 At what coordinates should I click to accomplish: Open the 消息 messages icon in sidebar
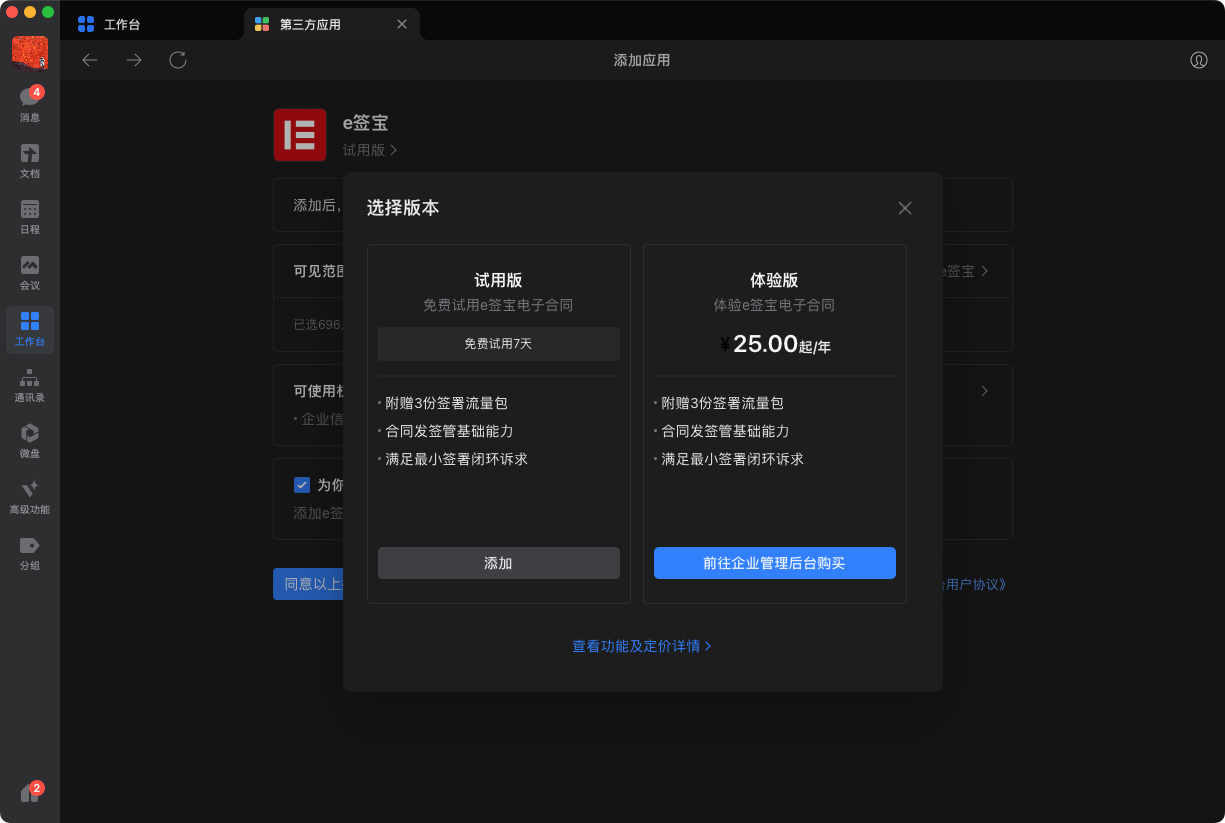[30, 104]
